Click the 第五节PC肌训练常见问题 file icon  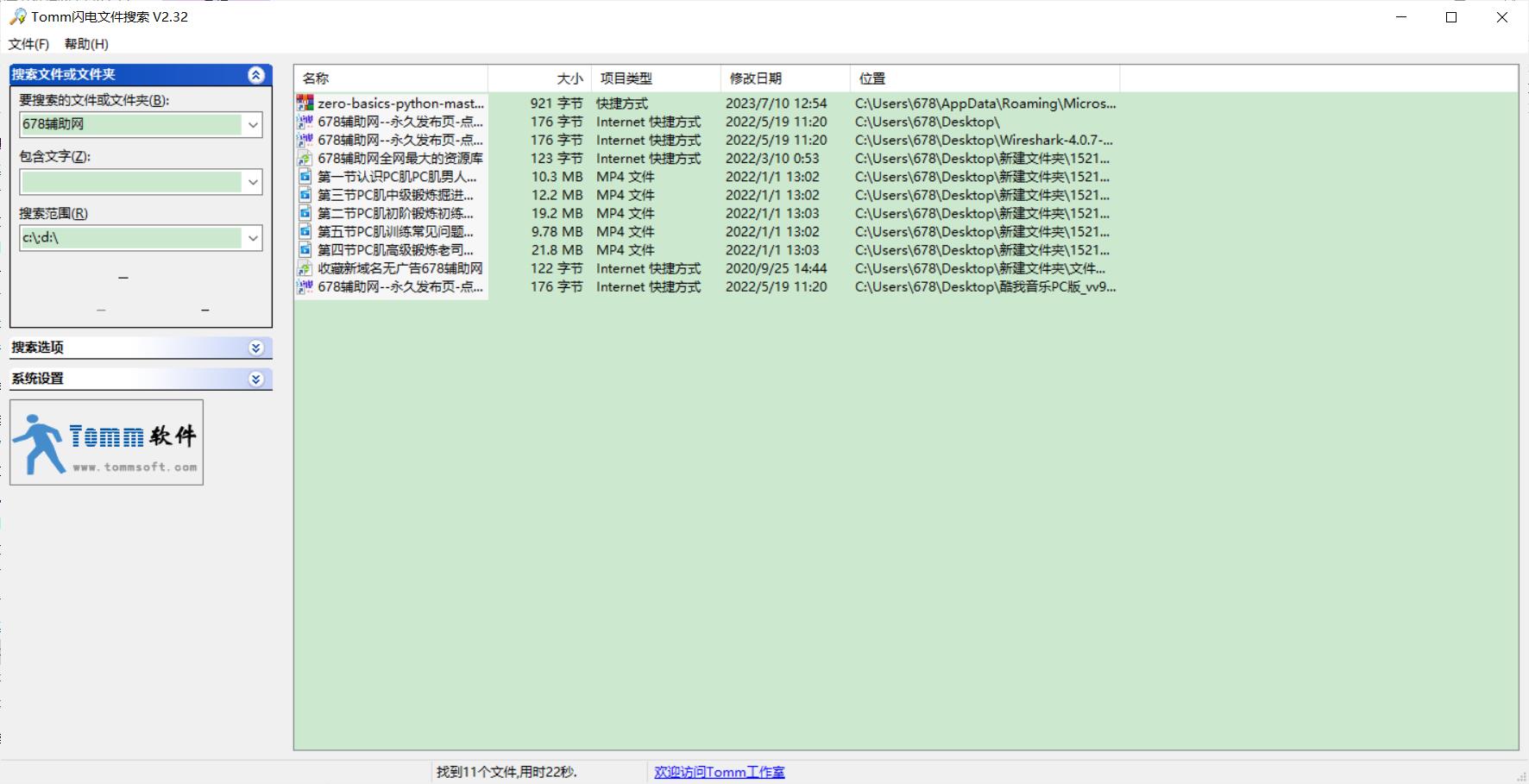pos(305,232)
